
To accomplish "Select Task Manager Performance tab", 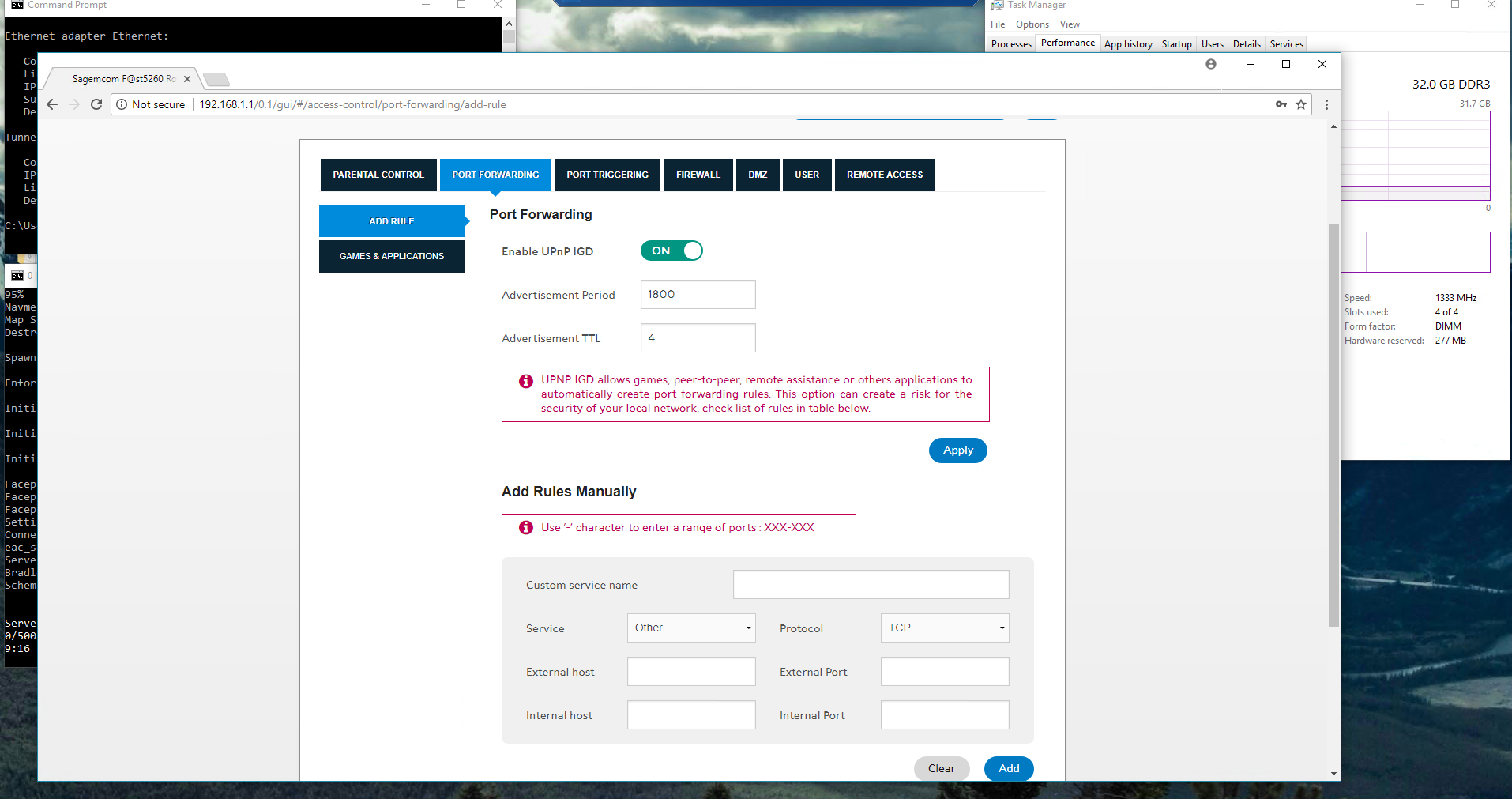I will point(1068,43).
